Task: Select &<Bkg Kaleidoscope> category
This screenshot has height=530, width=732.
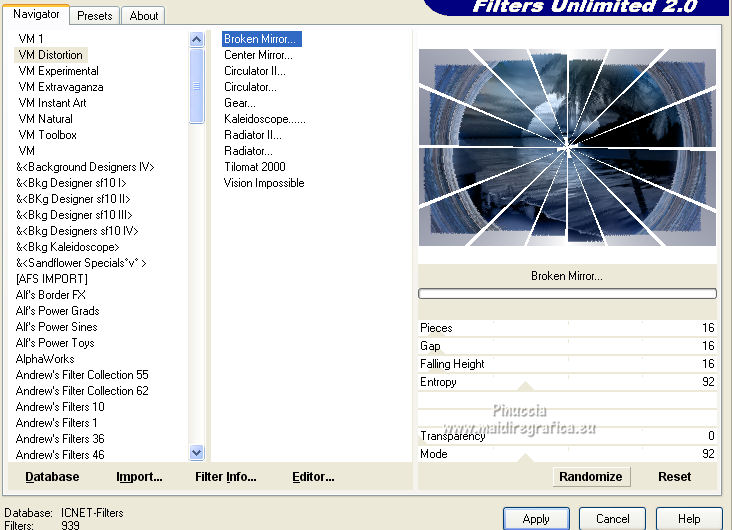Action: pos(68,247)
